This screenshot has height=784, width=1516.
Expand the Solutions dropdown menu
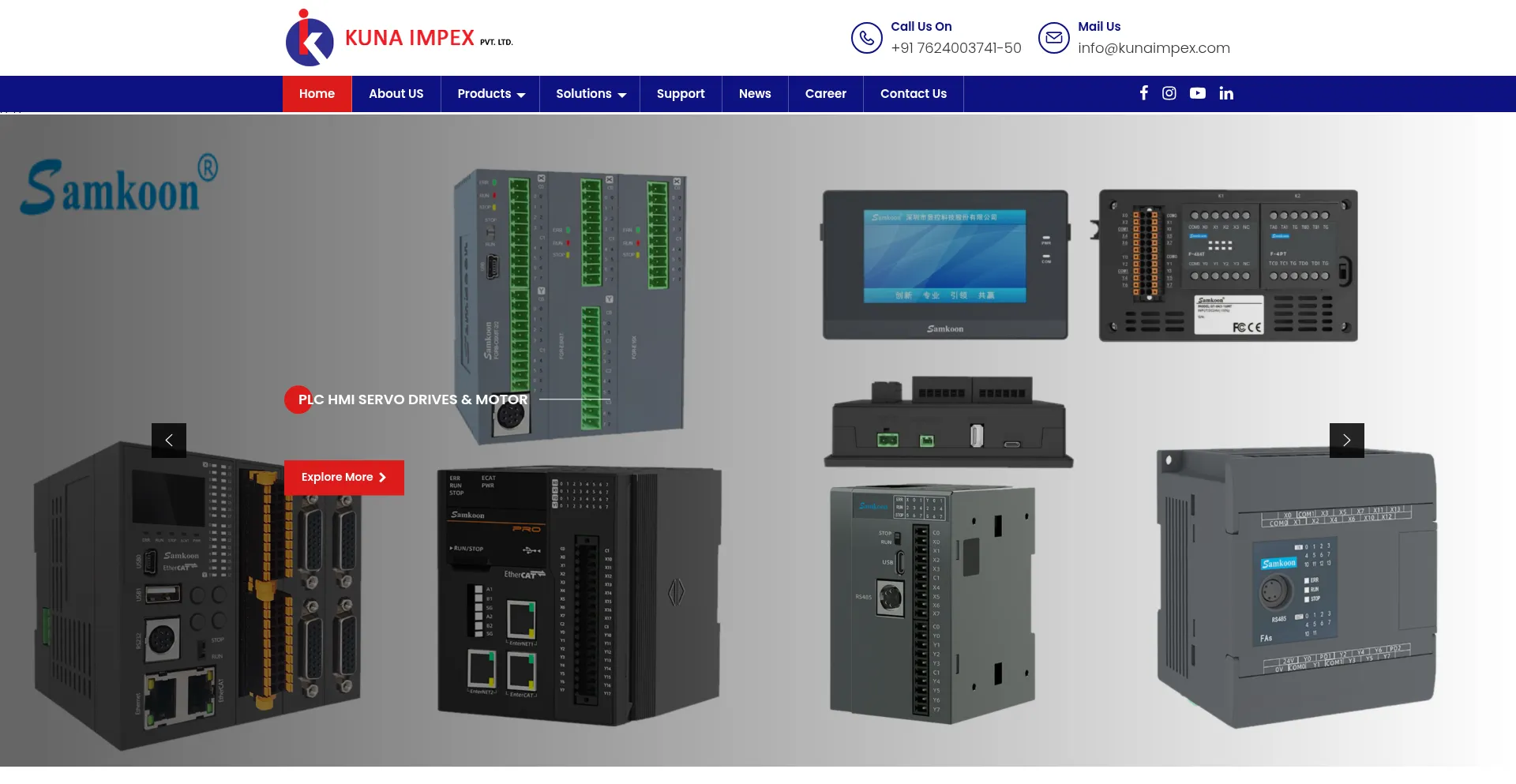591,94
